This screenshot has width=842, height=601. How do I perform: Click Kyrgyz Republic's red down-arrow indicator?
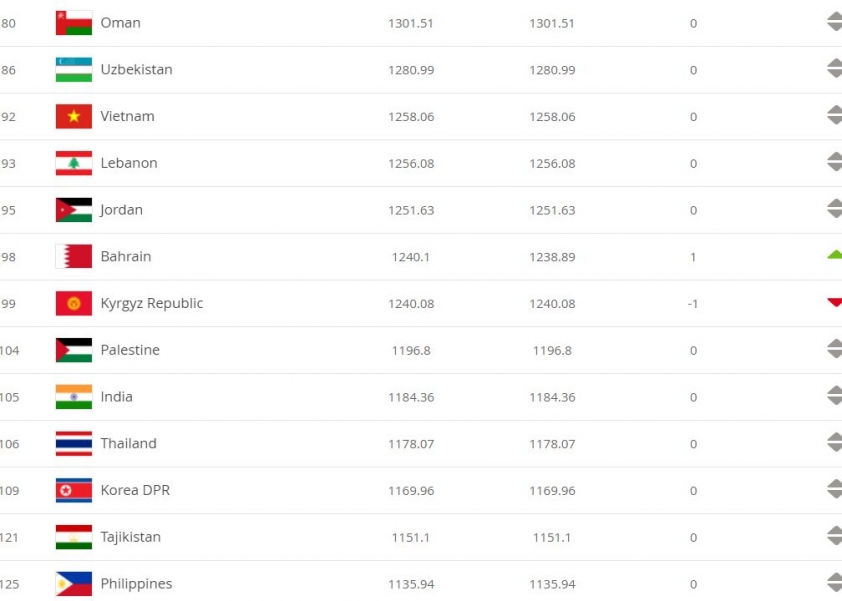(834, 303)
